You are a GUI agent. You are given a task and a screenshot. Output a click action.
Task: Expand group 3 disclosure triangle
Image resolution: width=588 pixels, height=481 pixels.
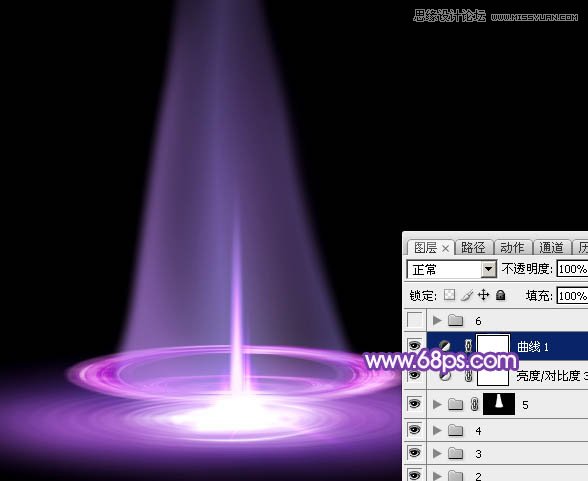click(x=436, y=454)
